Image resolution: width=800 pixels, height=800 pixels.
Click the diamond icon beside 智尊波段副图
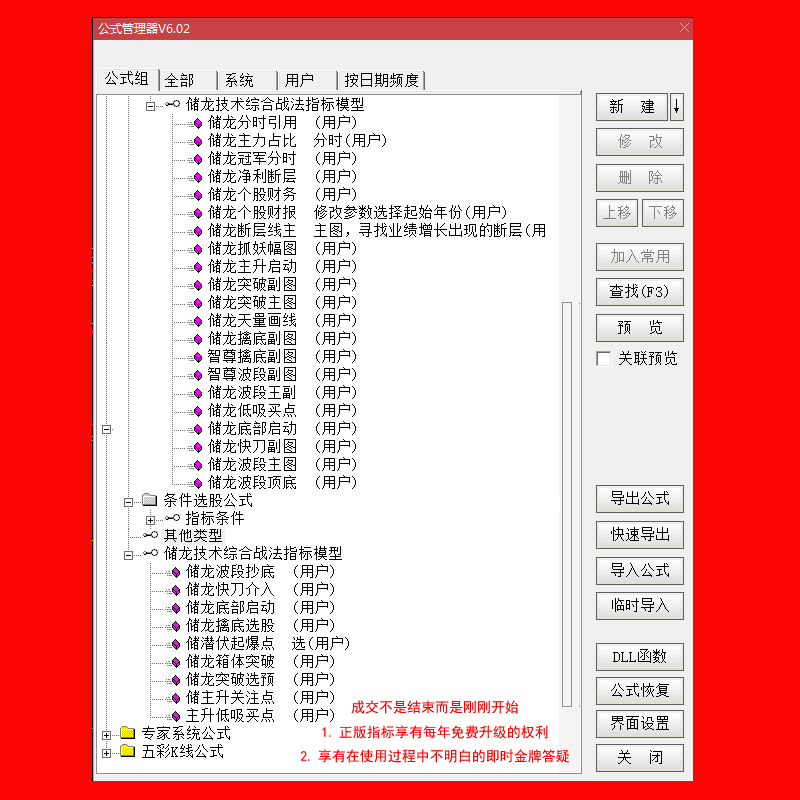coord(198,376)
